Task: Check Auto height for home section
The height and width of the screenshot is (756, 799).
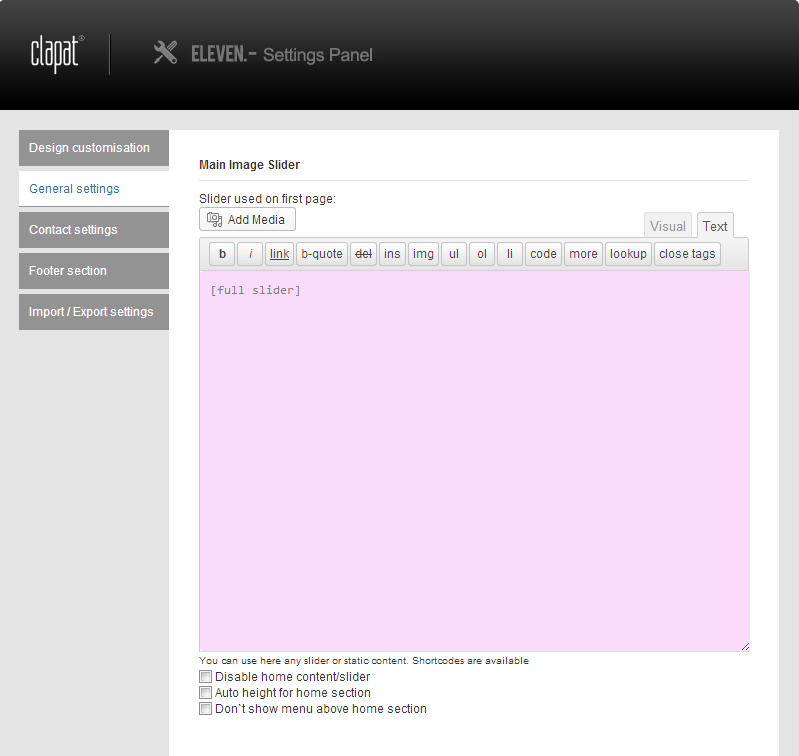Action: [205, 693]
